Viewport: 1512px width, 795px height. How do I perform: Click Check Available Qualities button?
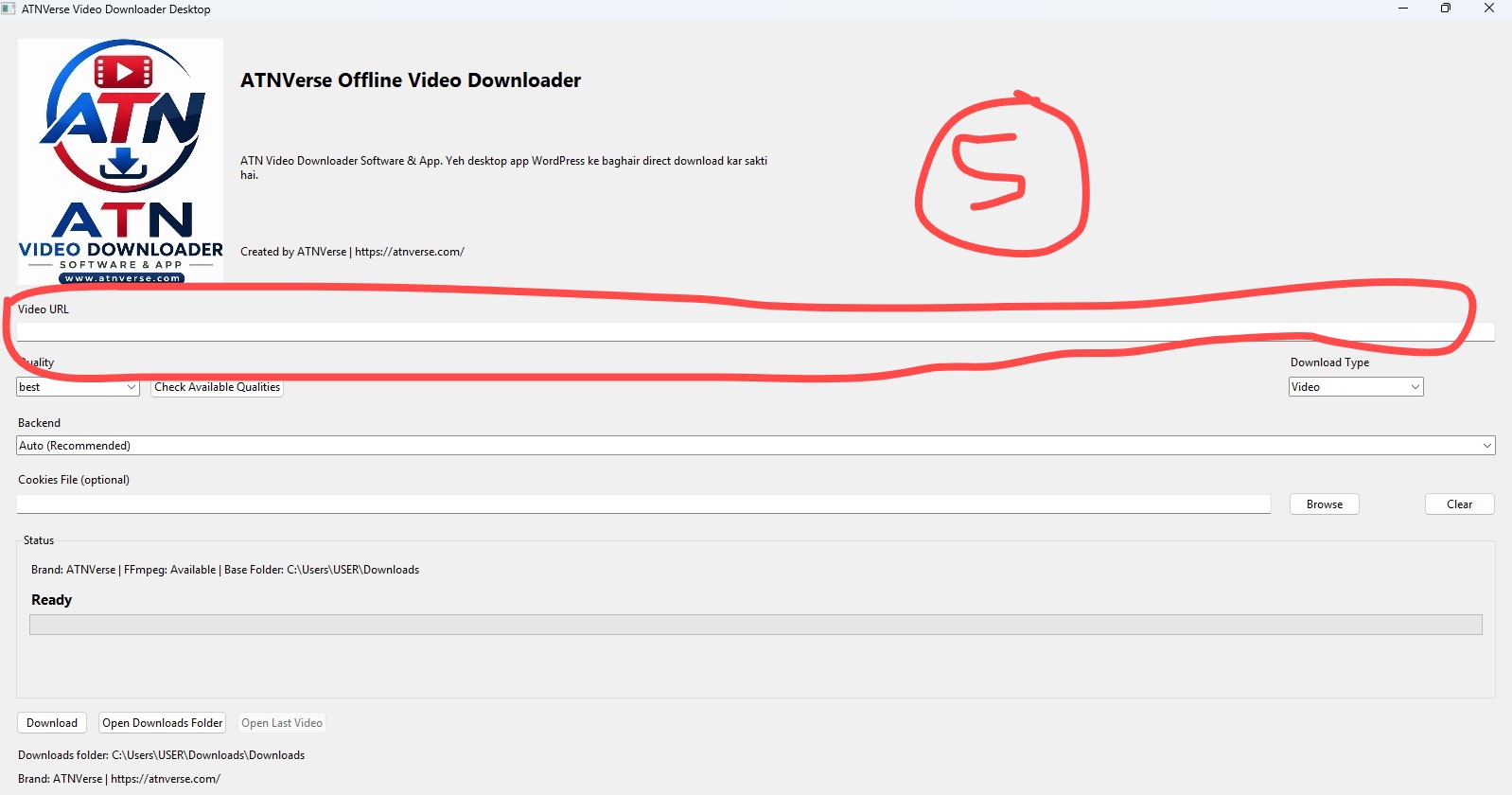(218, 387)
